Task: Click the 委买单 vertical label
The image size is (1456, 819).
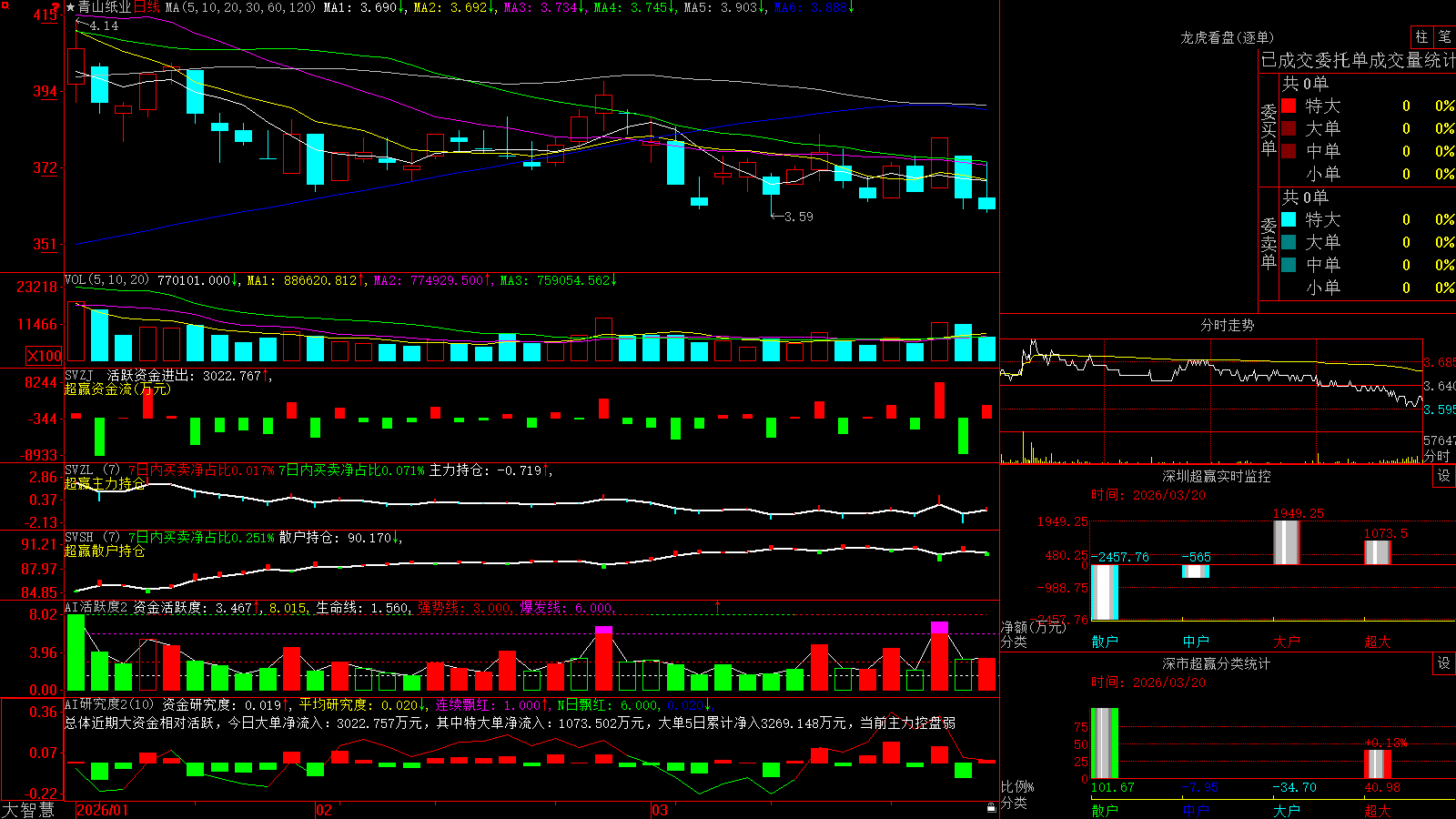Action: click(x=1269, y=129)
